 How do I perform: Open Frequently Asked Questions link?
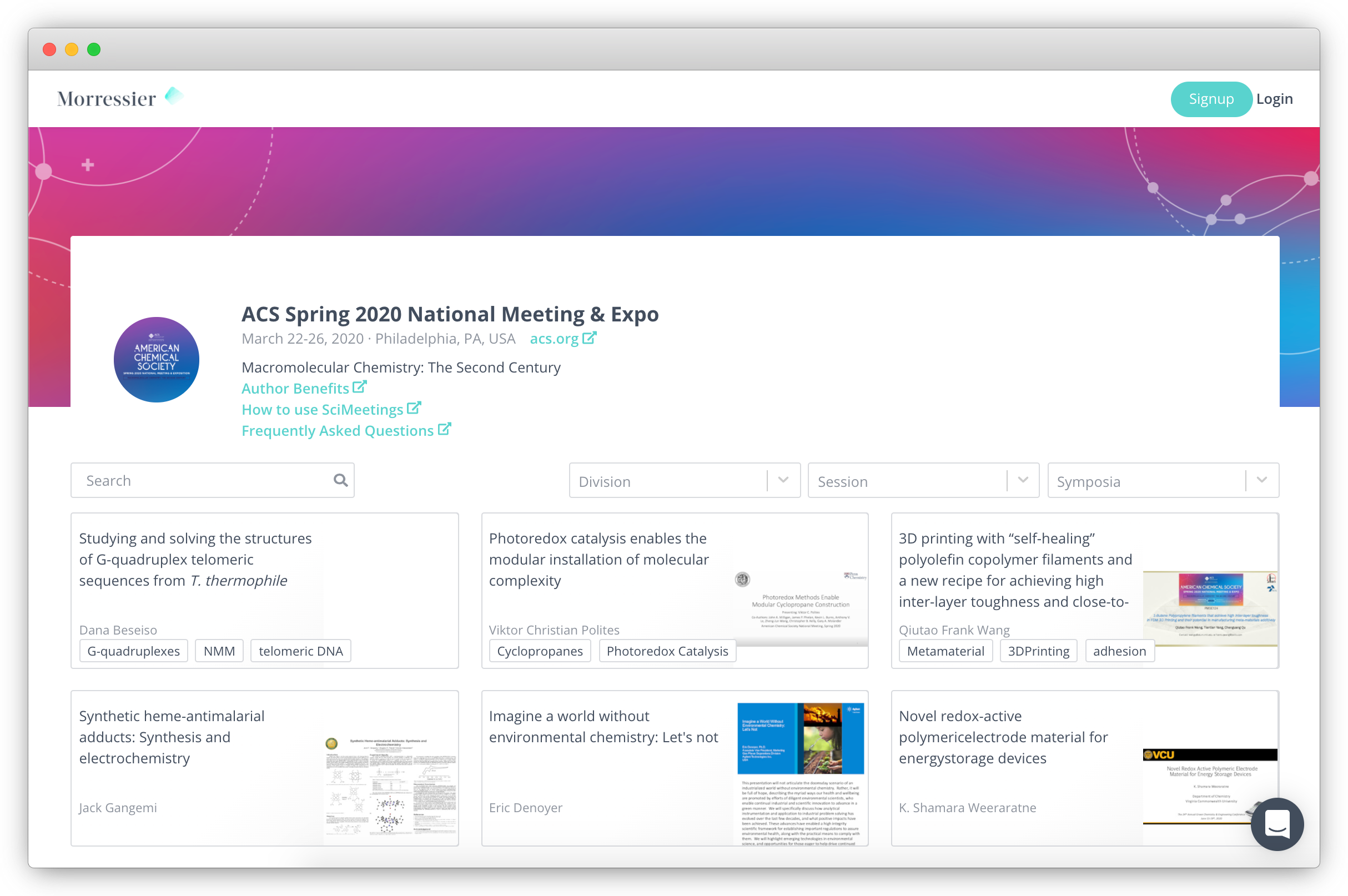click(338, 431)
